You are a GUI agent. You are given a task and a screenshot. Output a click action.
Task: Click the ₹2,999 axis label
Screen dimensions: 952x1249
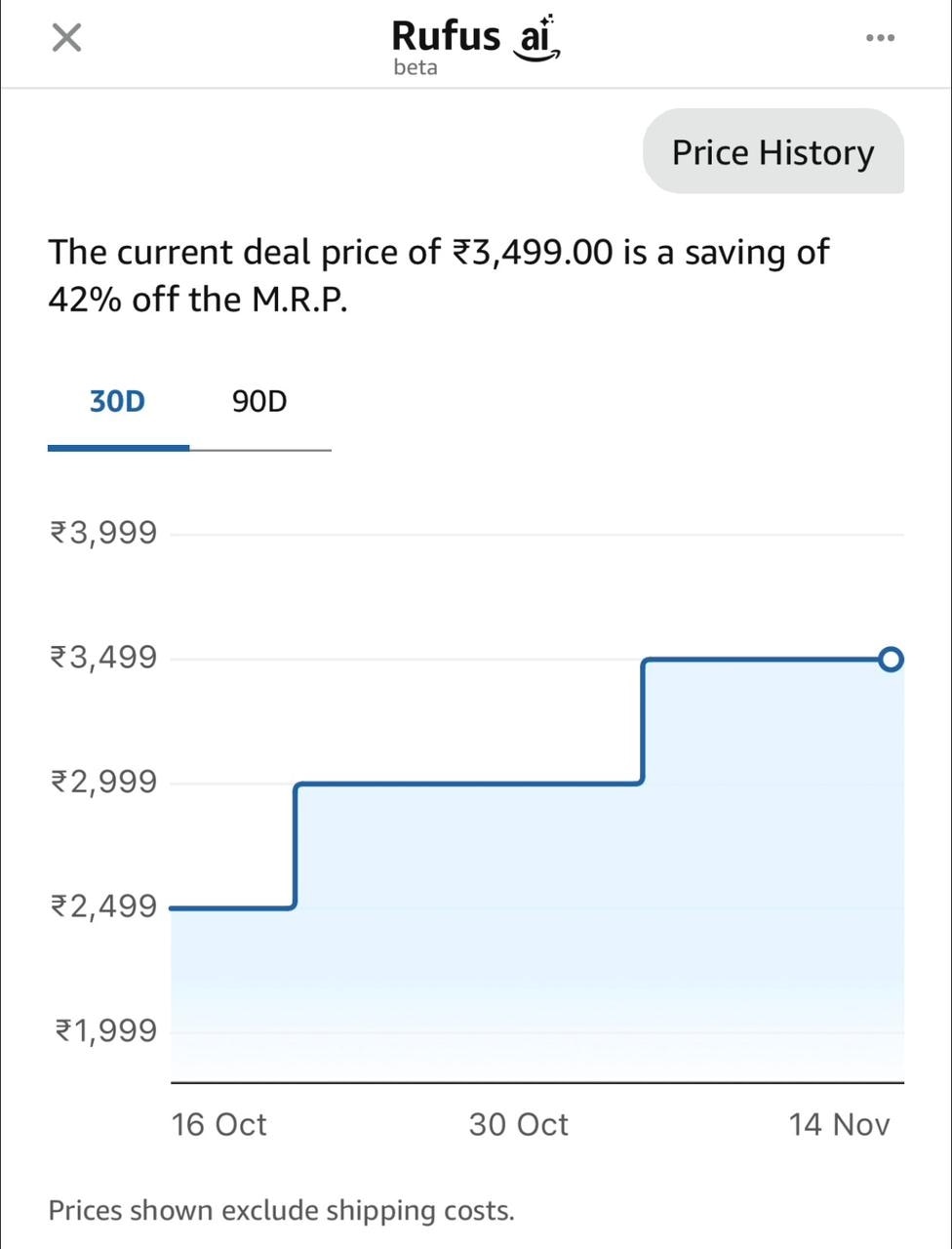pos(103,782)
